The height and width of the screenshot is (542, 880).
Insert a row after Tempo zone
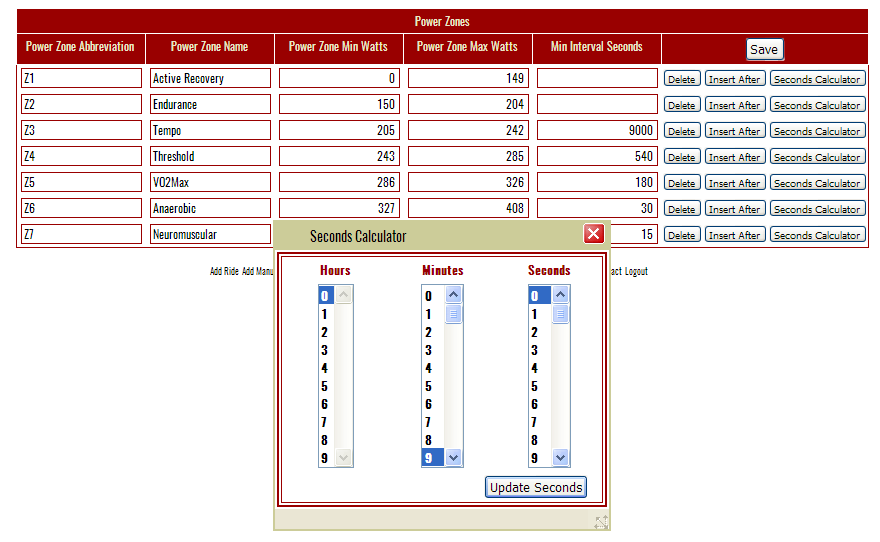[735, 131]
